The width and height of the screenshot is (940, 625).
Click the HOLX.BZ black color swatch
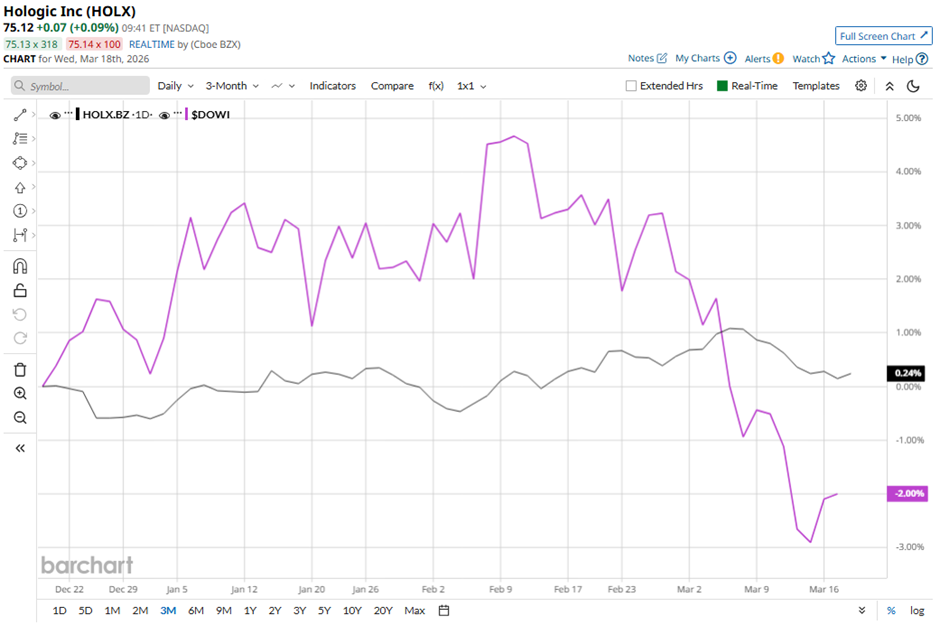[x=77, y=114]
